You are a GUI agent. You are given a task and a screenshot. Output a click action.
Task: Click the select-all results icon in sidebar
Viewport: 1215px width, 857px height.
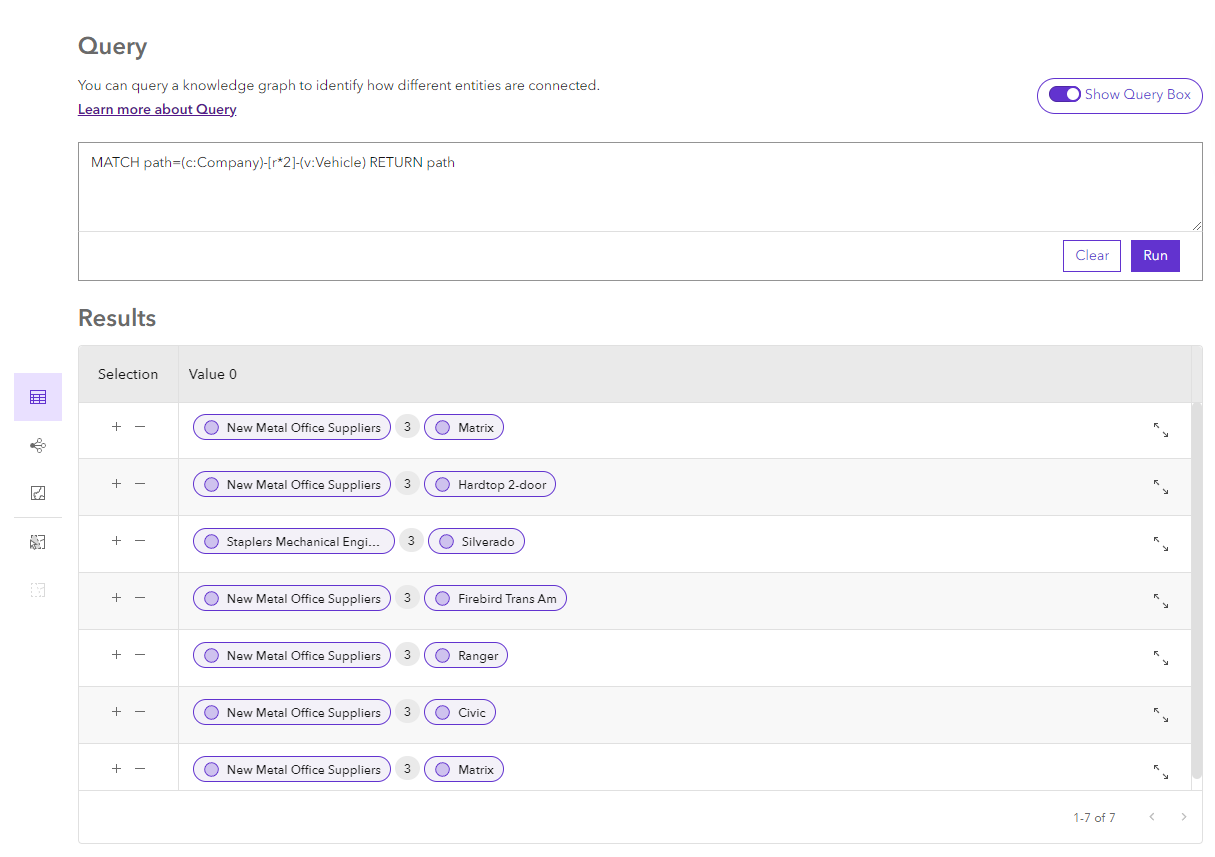[38, 542]
